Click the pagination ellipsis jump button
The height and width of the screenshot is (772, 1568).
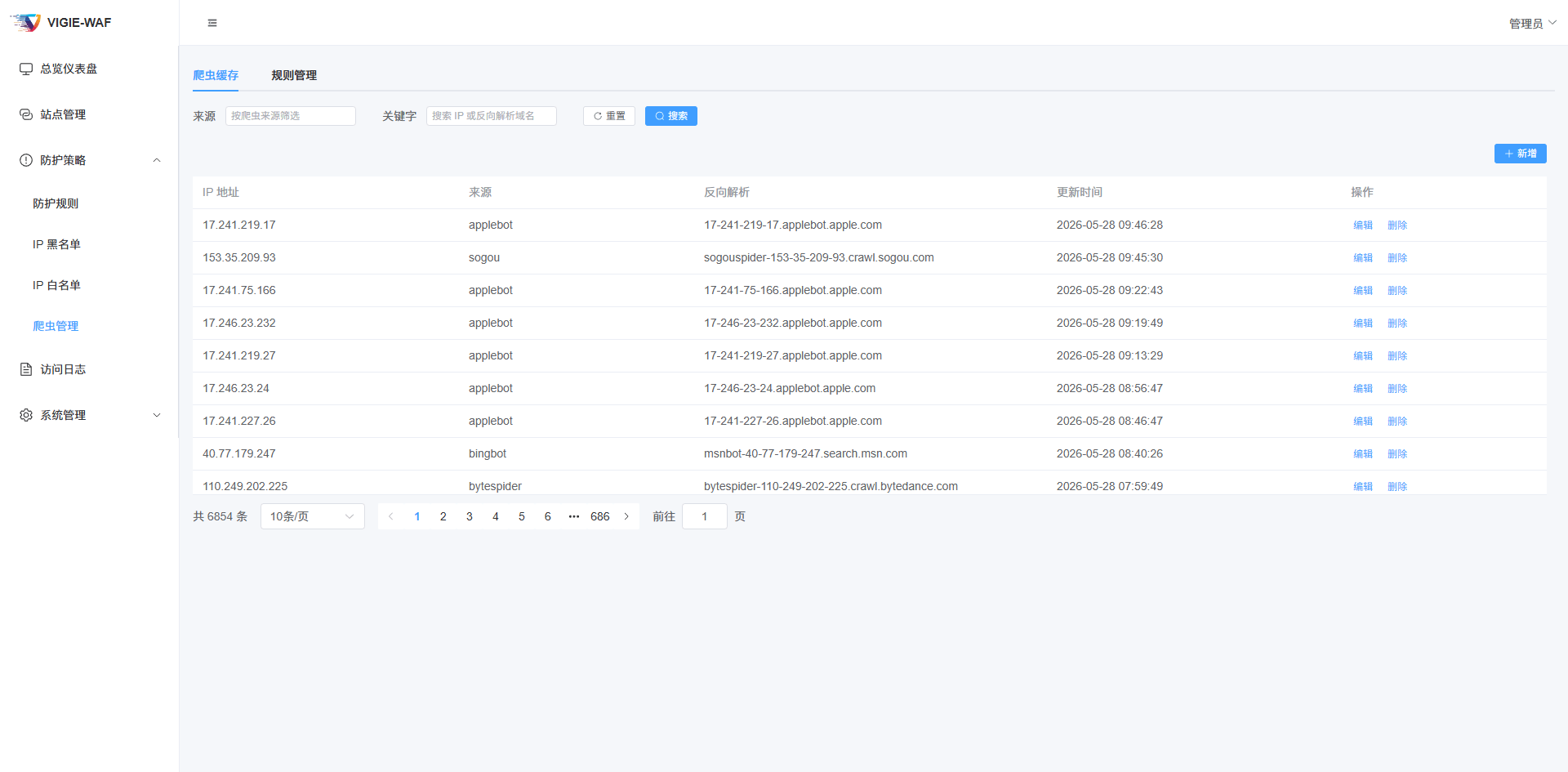(x=574, y=516)
